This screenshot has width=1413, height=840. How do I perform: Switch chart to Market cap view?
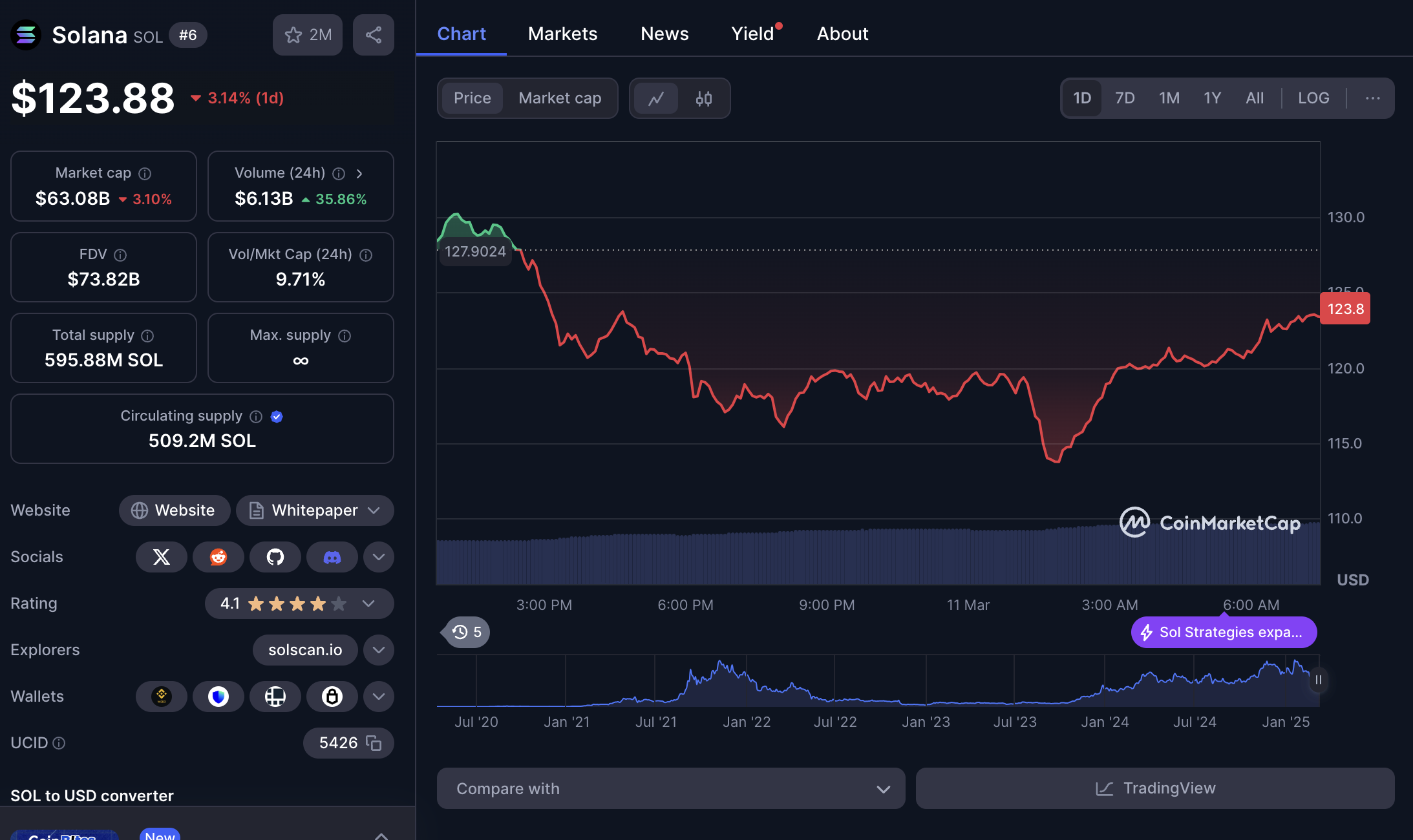560,98
